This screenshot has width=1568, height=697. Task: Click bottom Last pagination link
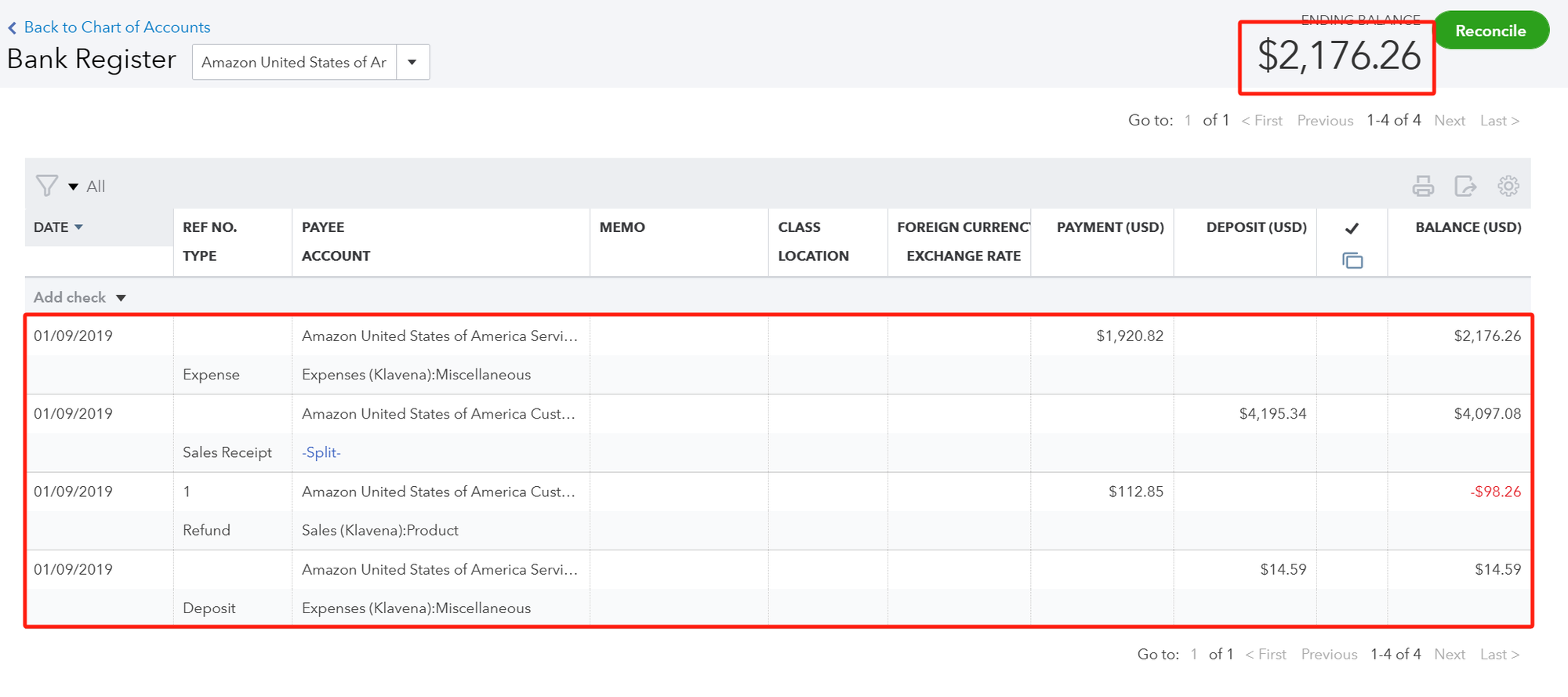click(x=1500, y=654)
